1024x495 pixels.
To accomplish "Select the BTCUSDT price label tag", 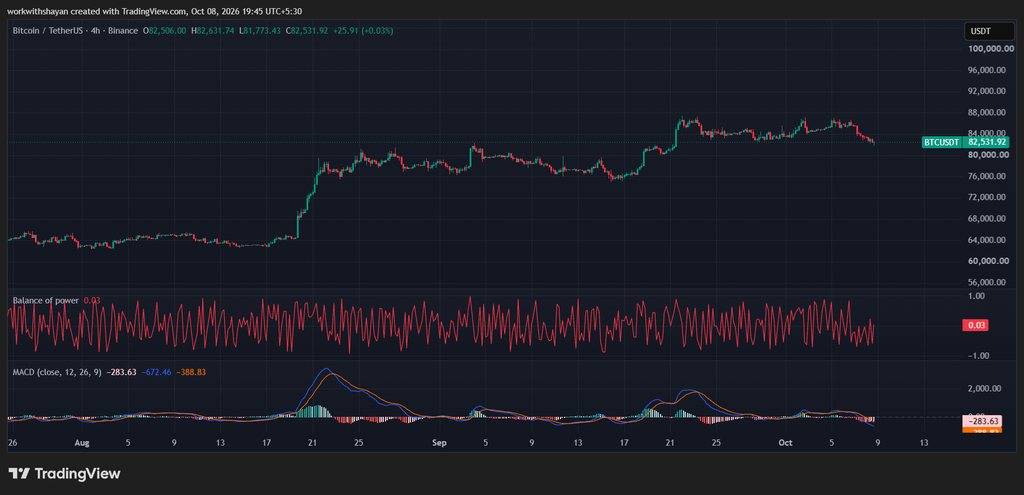I will [x=942, y=142].
